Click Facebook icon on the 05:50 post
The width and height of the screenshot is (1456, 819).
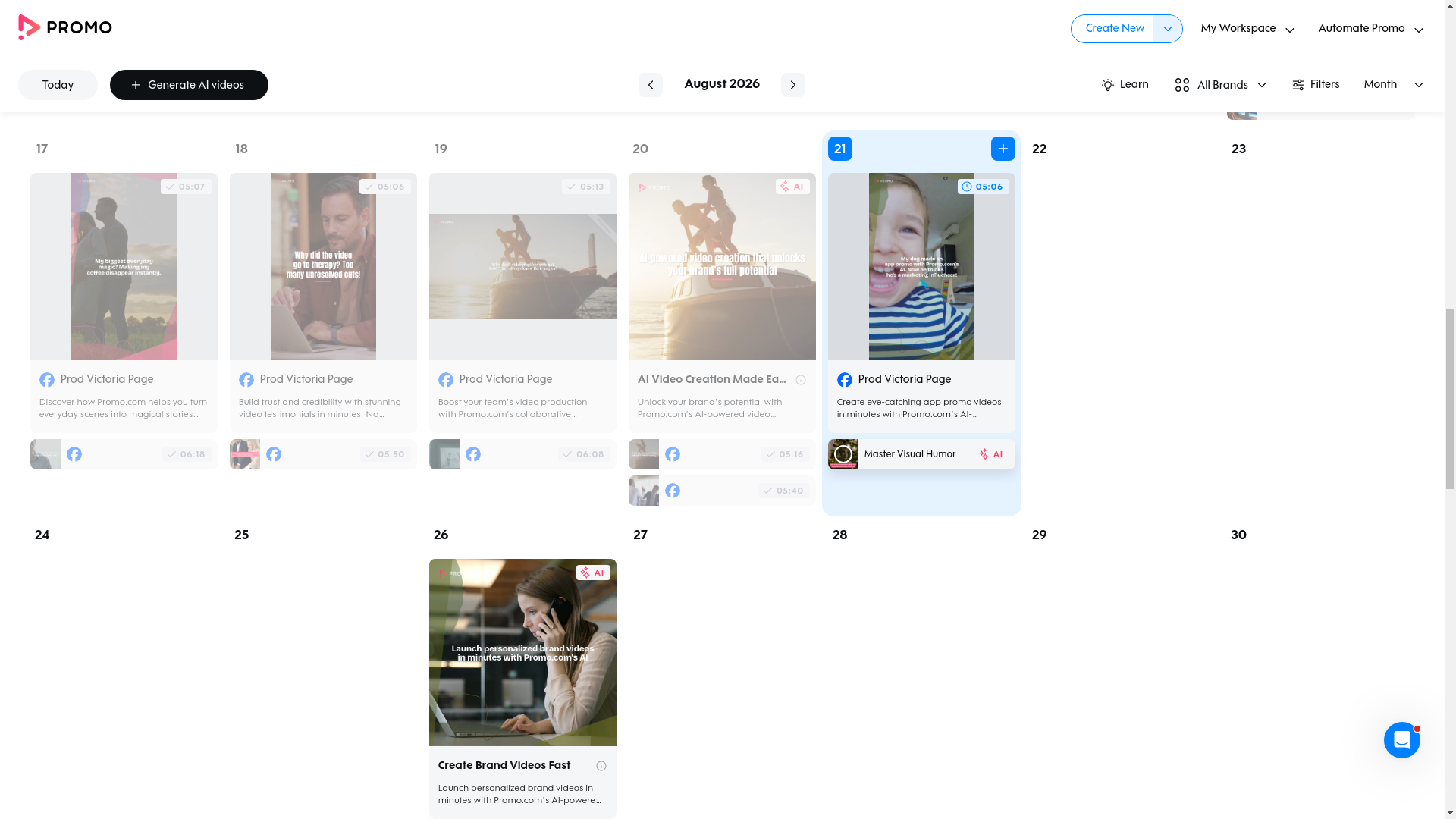coord(274,454)
